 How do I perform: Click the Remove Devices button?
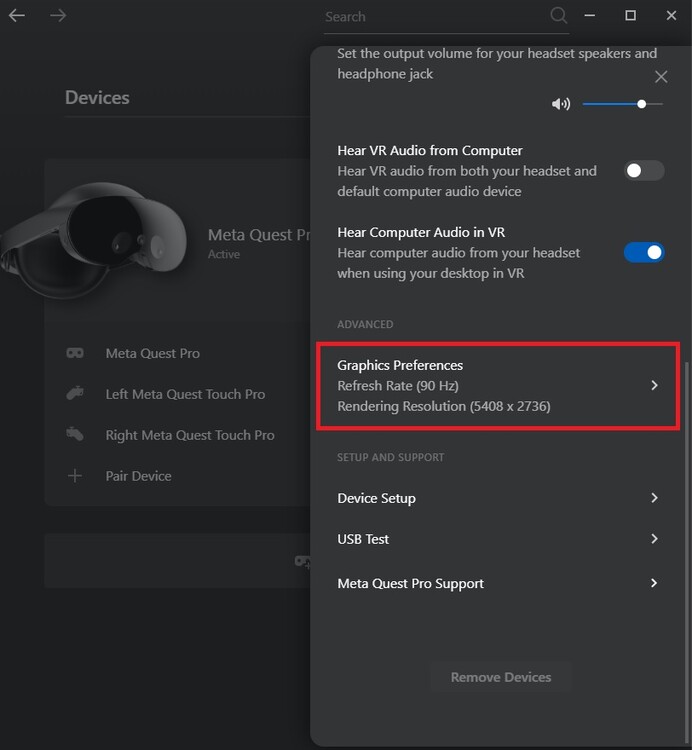(x=501, y=677)
